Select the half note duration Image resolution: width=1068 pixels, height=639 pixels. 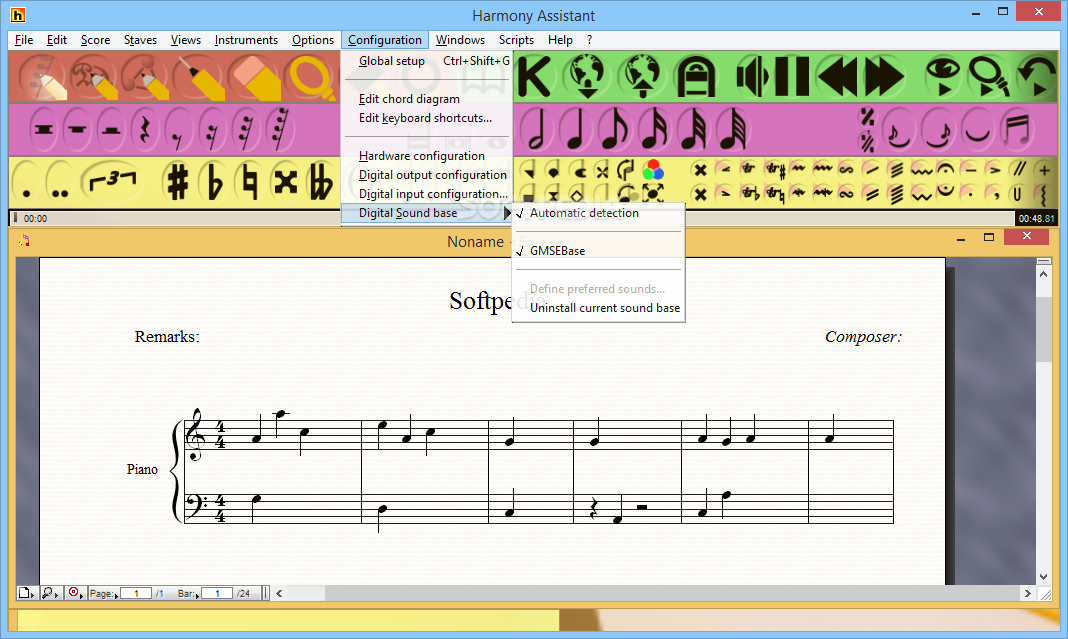(537, 129)
